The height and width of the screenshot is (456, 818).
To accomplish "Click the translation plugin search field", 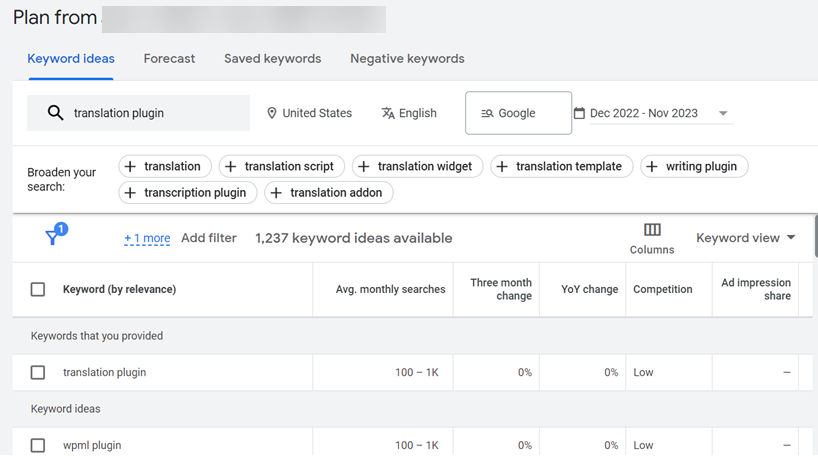I will [139, 113].
